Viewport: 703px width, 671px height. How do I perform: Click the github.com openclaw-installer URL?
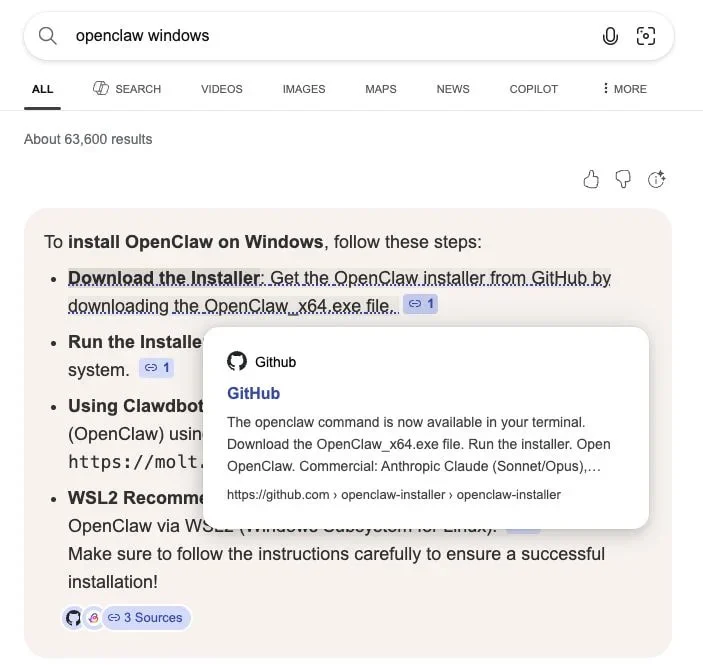[x=394, y=494]
